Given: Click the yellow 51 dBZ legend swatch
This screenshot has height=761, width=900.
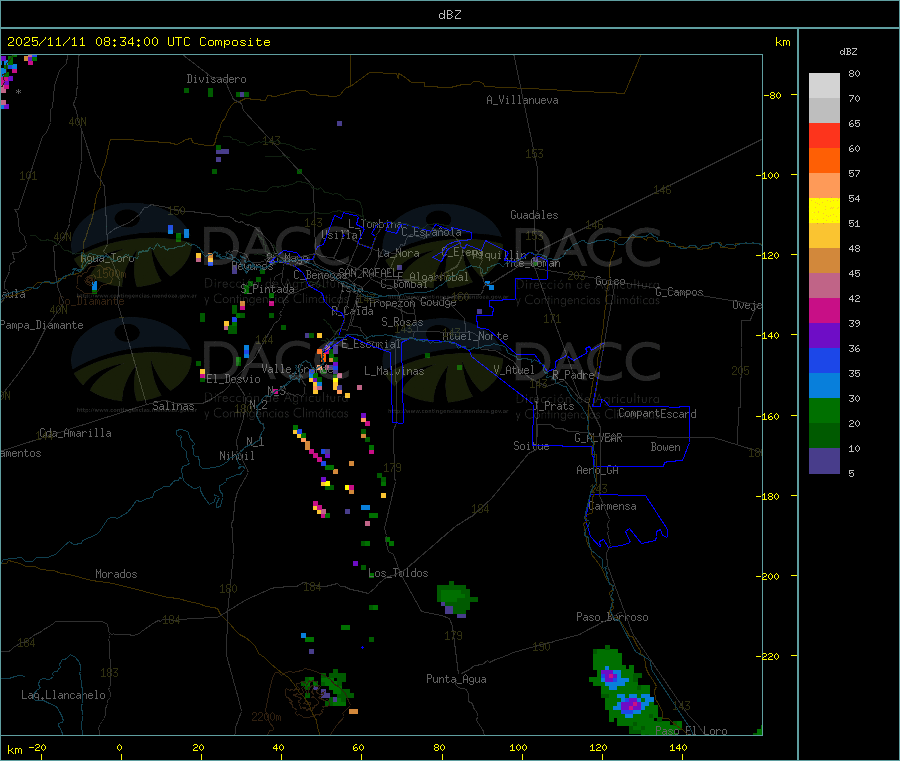Looking at the screenshot, I should point(824,211).
